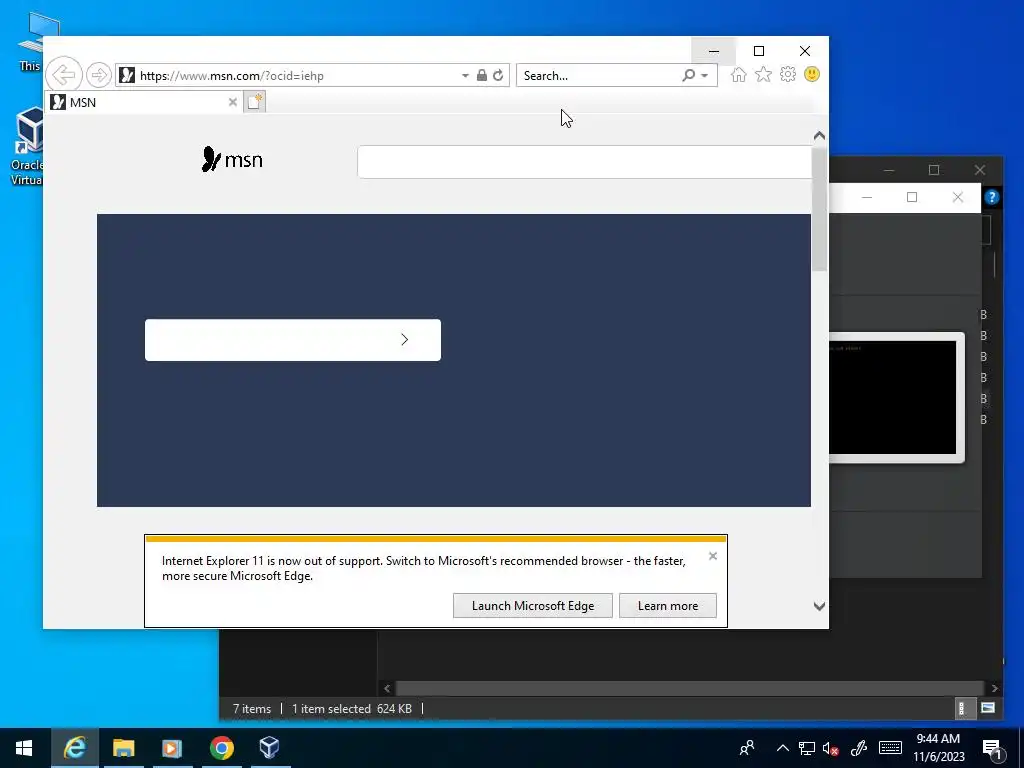Switch File Explorer to large icons view
Screen dimensions: 1024x768
coord(988,708)
